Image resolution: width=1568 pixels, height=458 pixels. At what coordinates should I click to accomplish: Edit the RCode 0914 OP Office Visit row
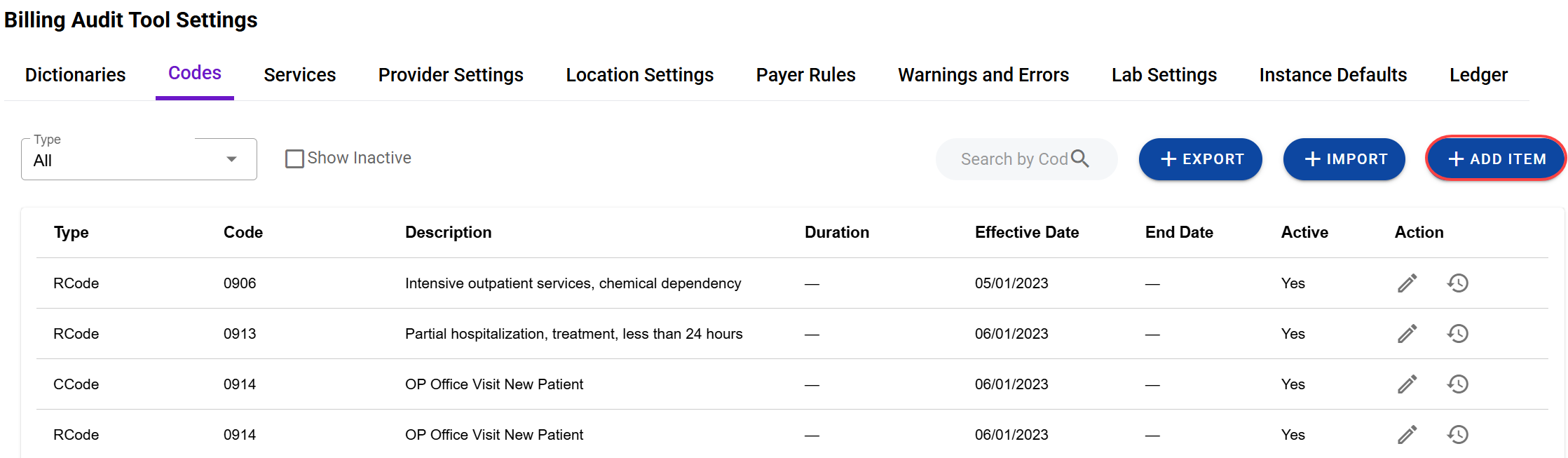[x=1407, y=435]
